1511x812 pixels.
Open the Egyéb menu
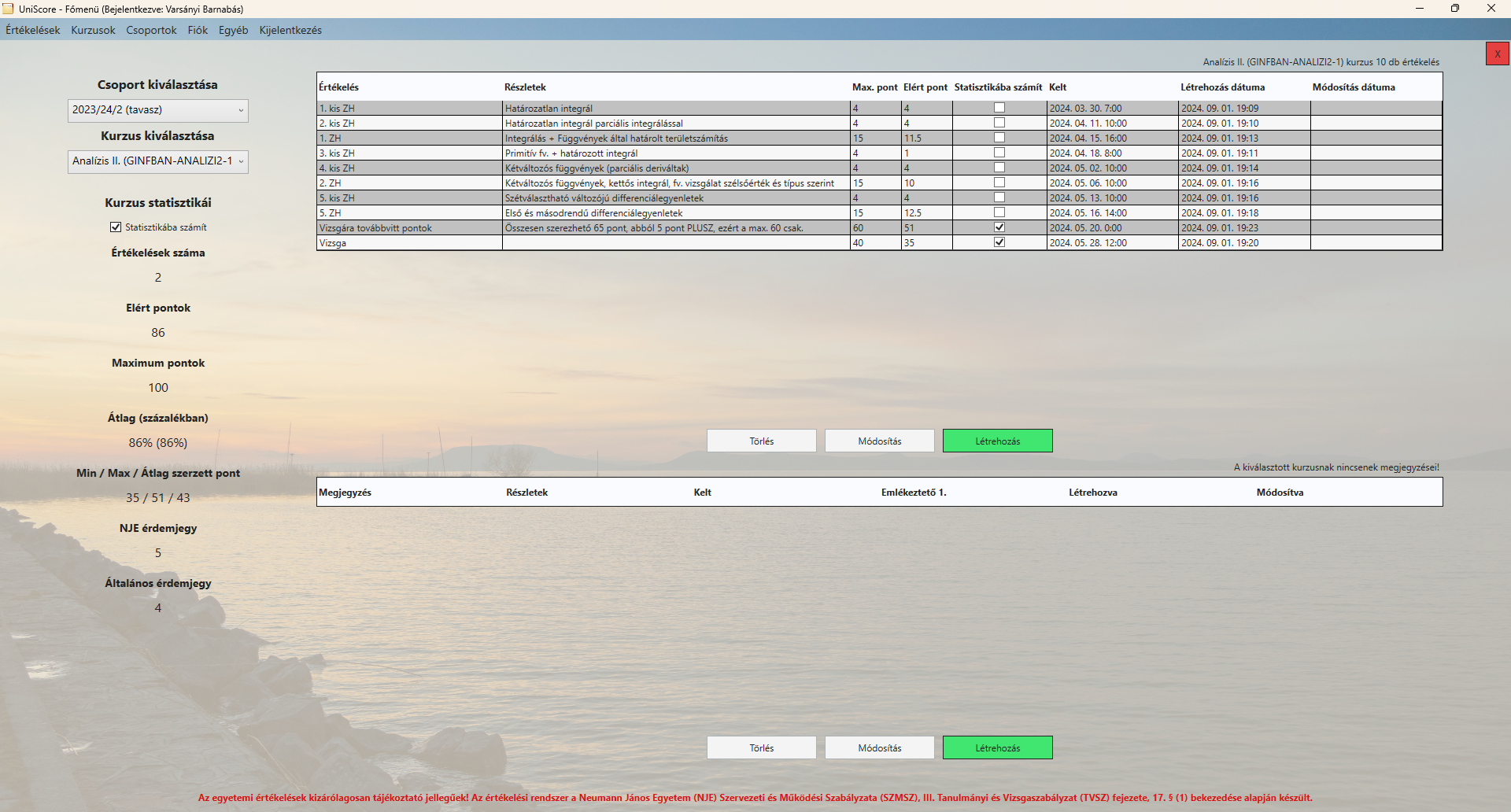pyautogui.click(x=233, y=30)
